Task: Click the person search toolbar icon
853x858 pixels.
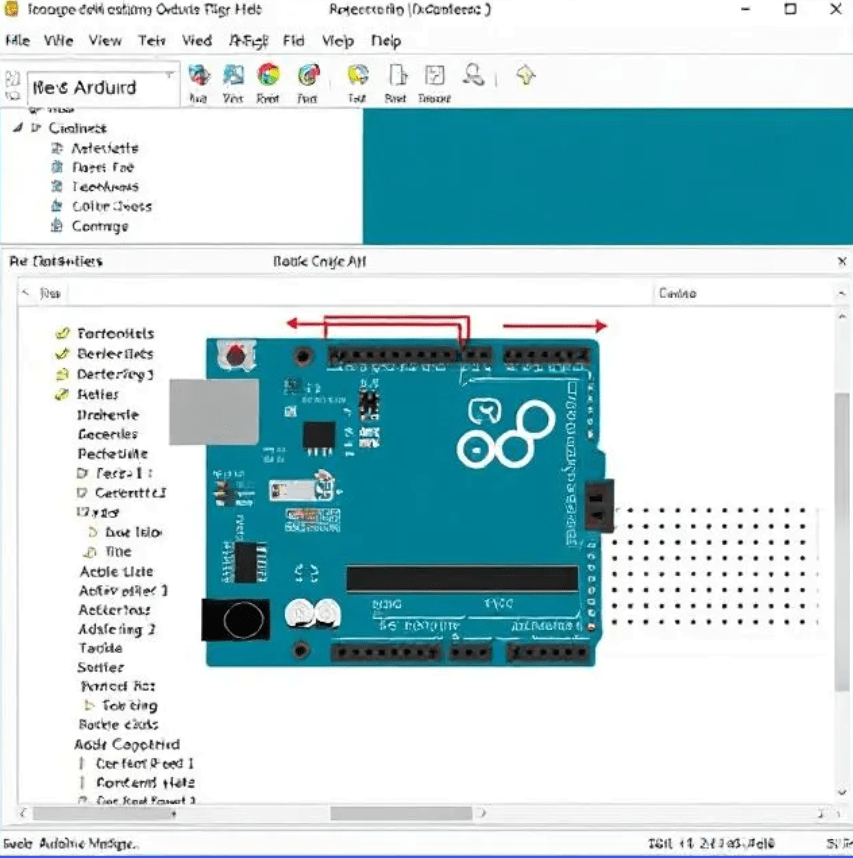Action: 474,75
